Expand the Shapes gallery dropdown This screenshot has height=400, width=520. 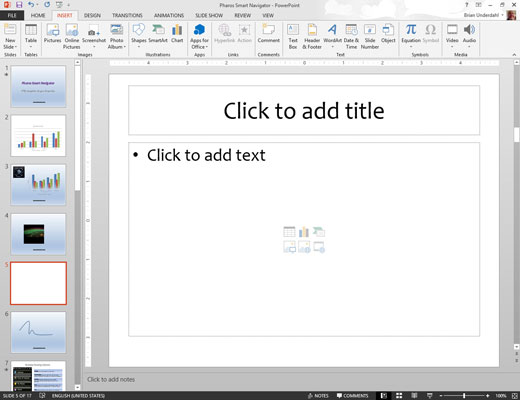139,47
